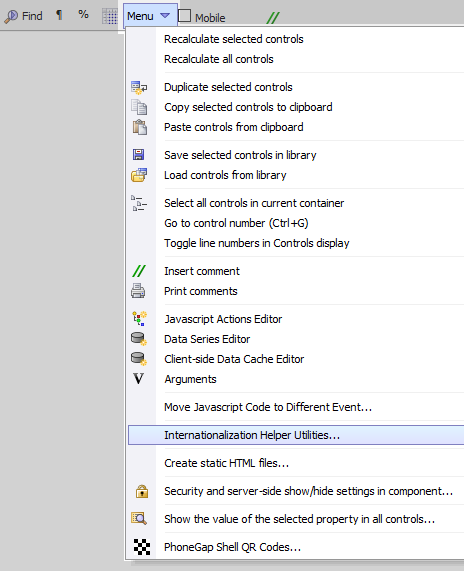The width and height of the screenshot is (464, 571).
Task: Click the padlock security icon
Action: [x=142, y=491]
